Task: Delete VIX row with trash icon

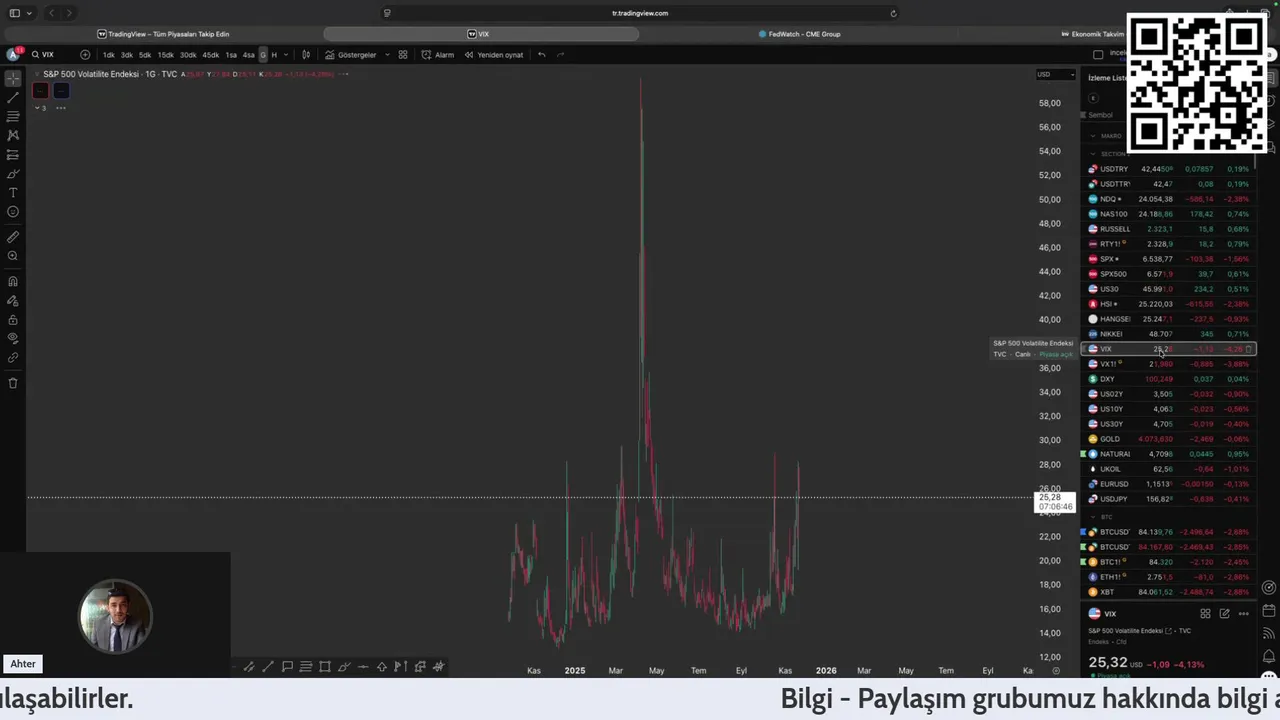Action: pyautogui.click(x=1249, y=349)
